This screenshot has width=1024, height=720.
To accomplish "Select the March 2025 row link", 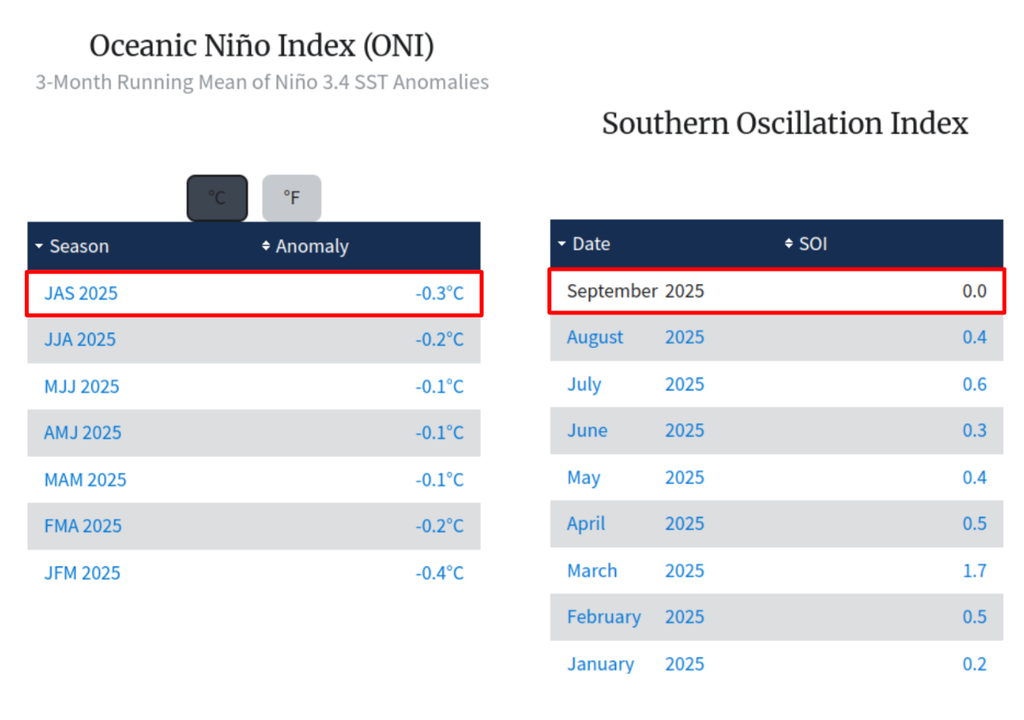I will 592,570.
